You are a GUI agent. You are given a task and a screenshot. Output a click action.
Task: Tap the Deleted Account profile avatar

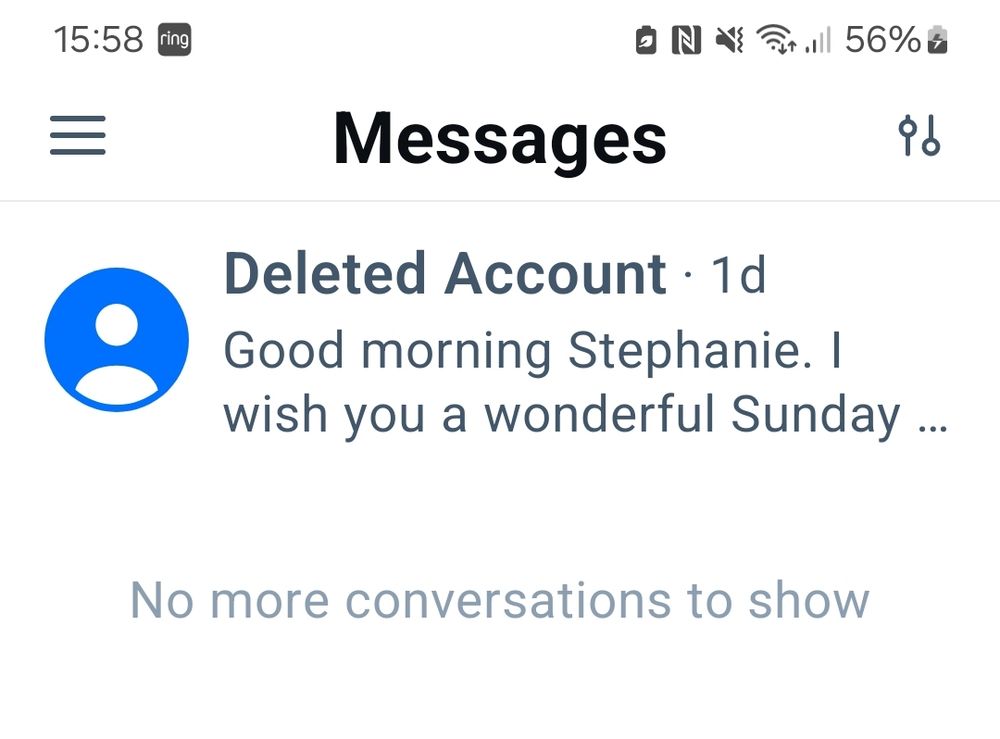(117, 340)
